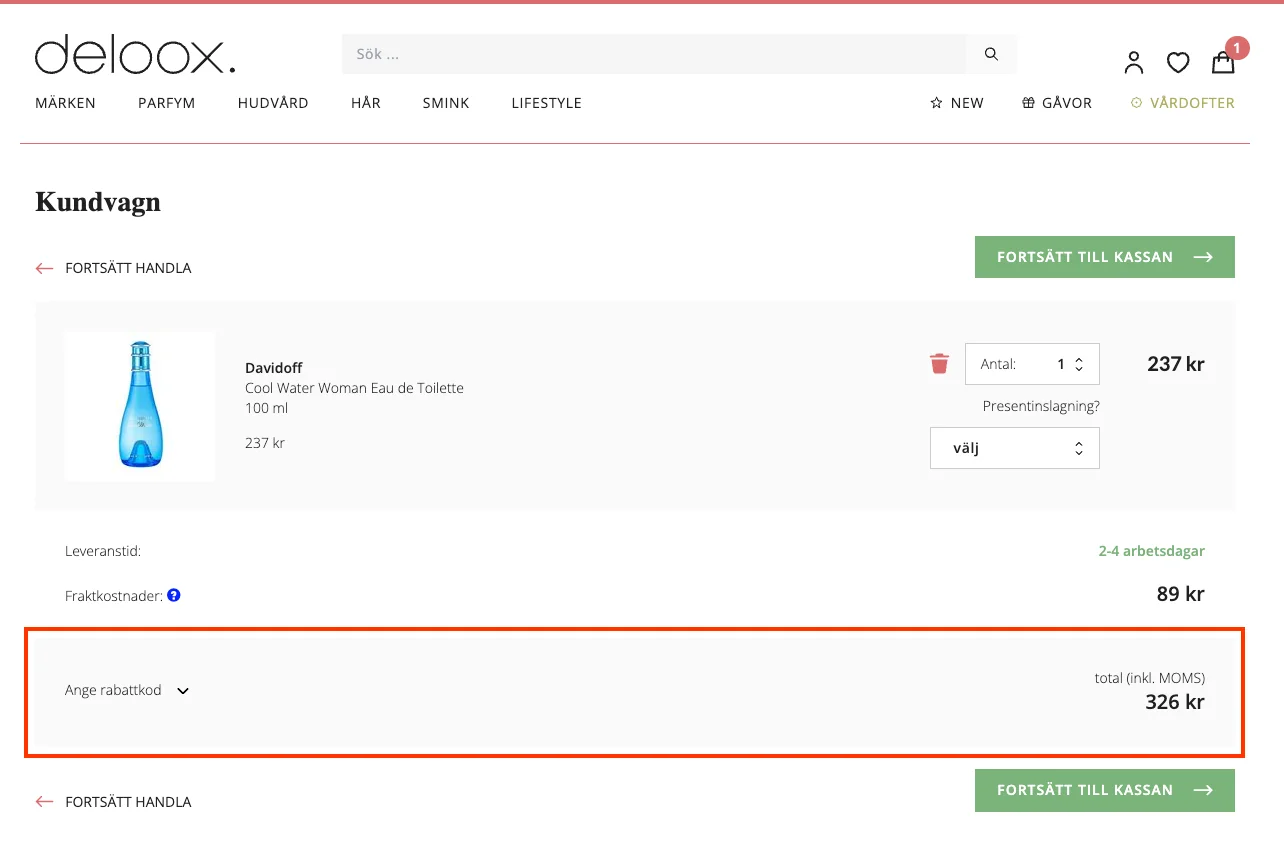This screenshot has width=1284, height=850.
Task: Click the bold 237 kr line price
Action: pos(1176,364)
